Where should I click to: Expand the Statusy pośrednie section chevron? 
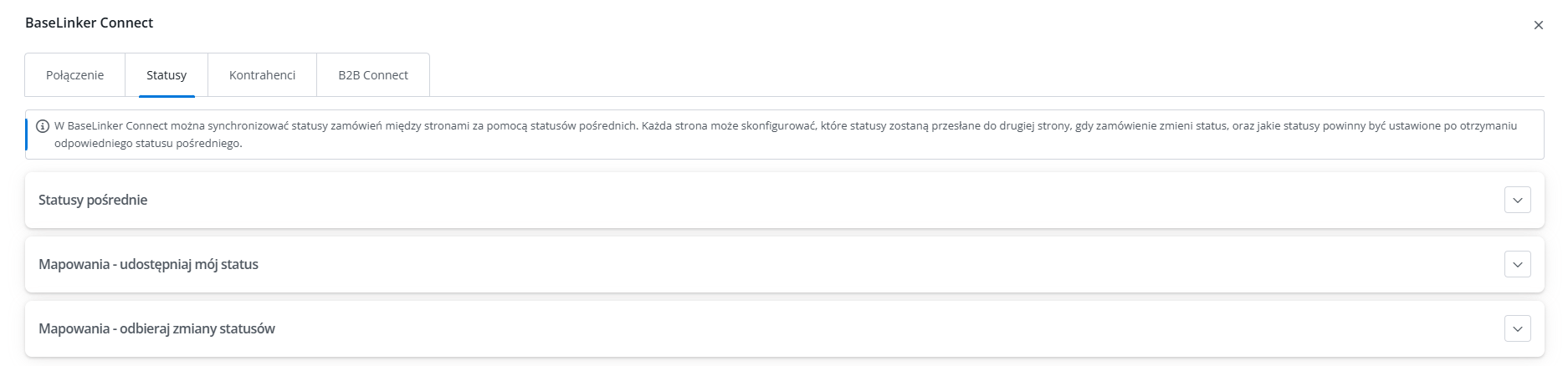pos(1517,201)
